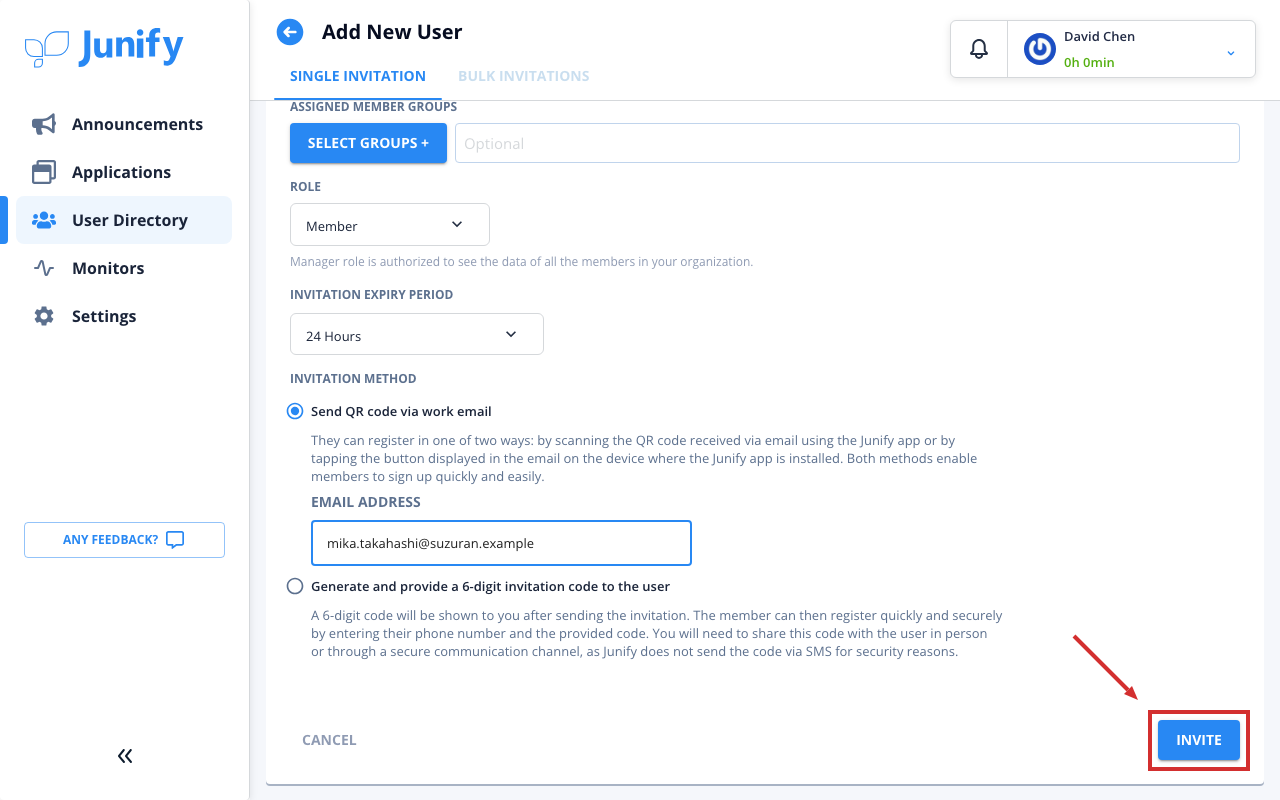This screenshot has height=800, width=1280.
Task: Open Settings in the sidebar
Action: coord(124,316)
